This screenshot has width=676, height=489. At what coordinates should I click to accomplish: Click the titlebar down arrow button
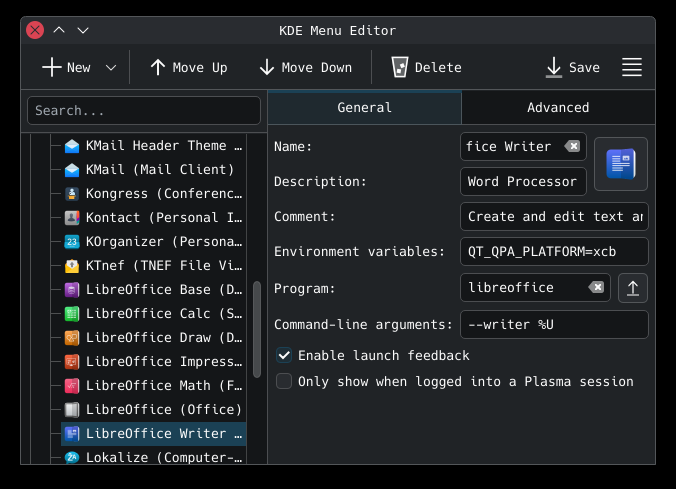point(83,31)
